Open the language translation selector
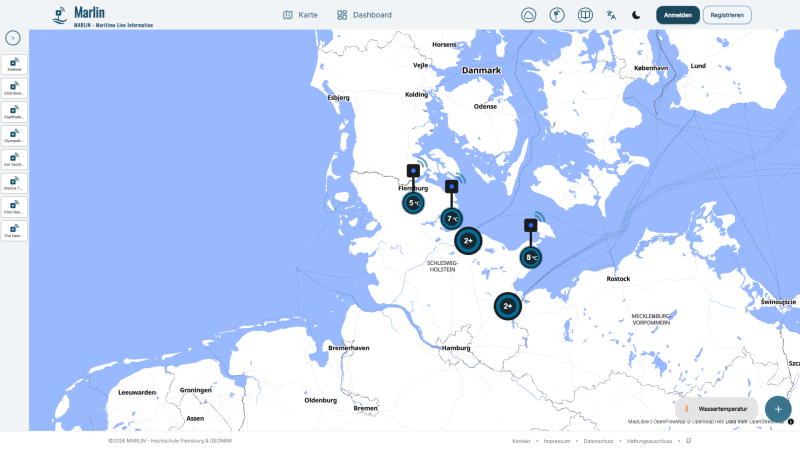 coord(611,15)
